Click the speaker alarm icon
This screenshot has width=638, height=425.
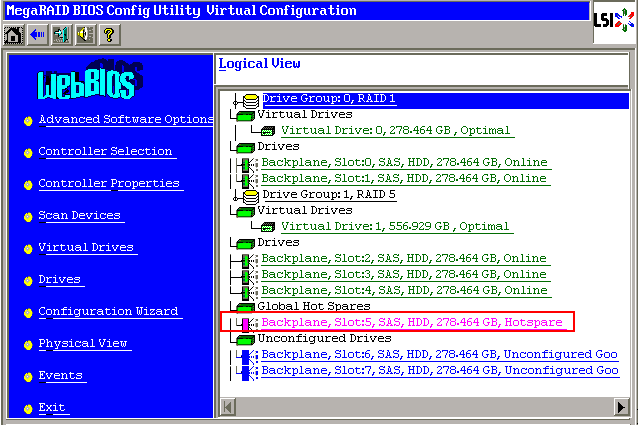(85, 35)
